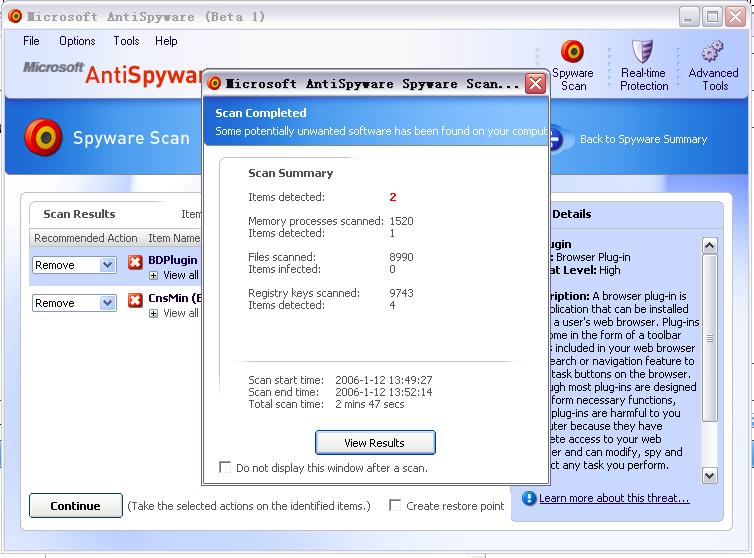Screen dimensions: 754x558
Task: Click the Scan Summary heading
Action: [x=290, y=173]
